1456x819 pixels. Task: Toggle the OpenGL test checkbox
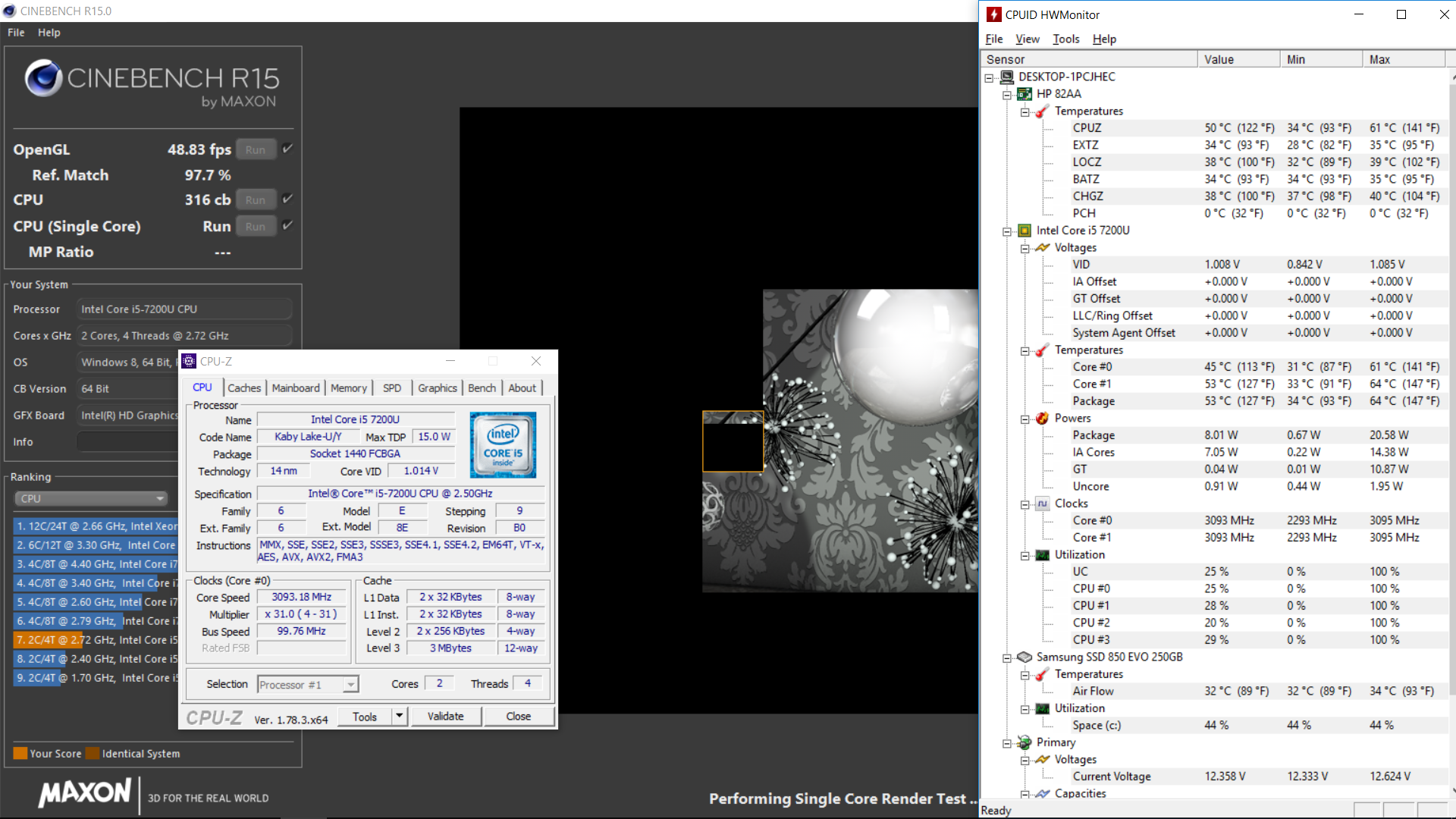287,149
